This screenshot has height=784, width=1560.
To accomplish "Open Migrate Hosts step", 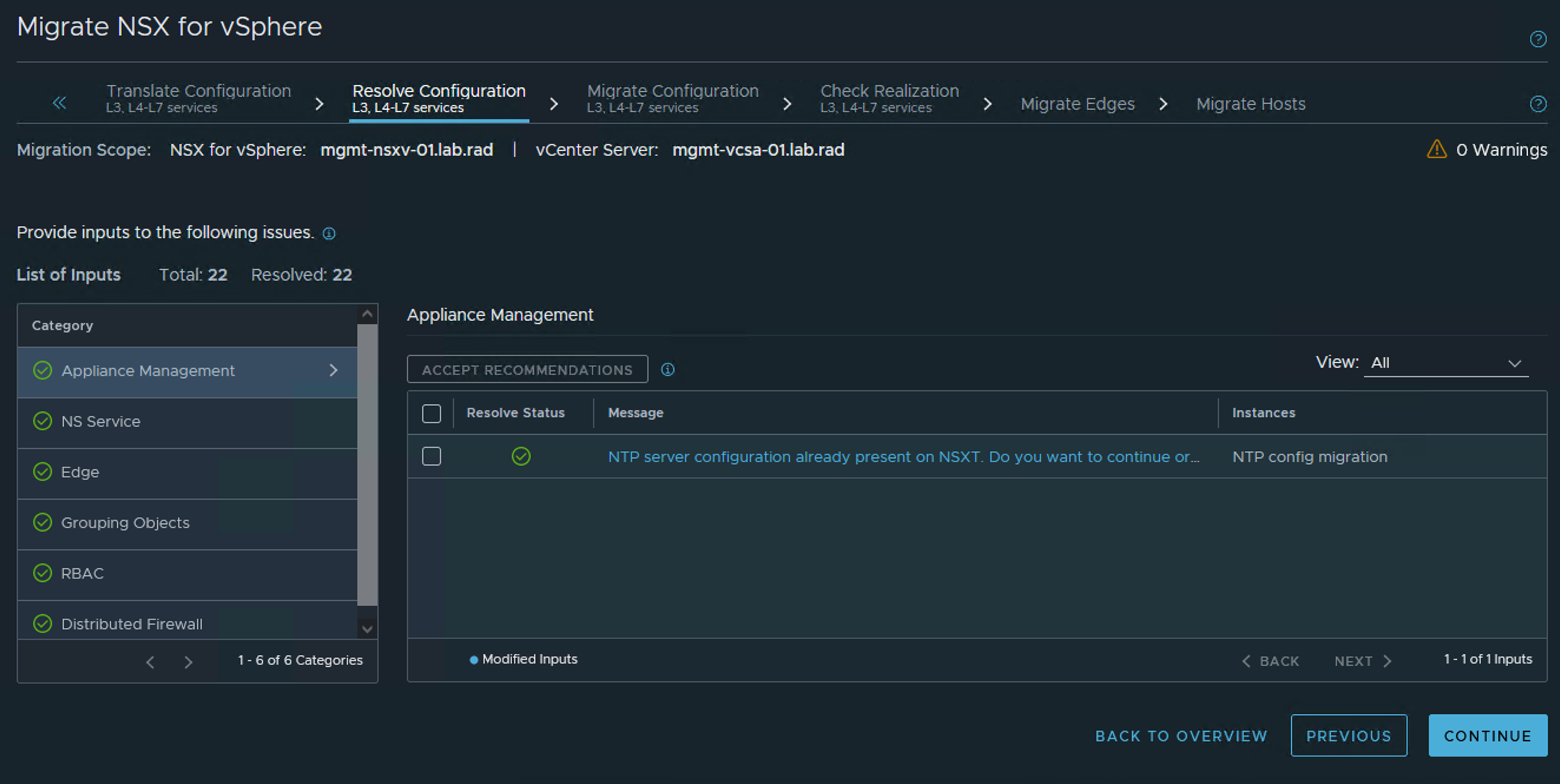I will tap(1250, 104).
